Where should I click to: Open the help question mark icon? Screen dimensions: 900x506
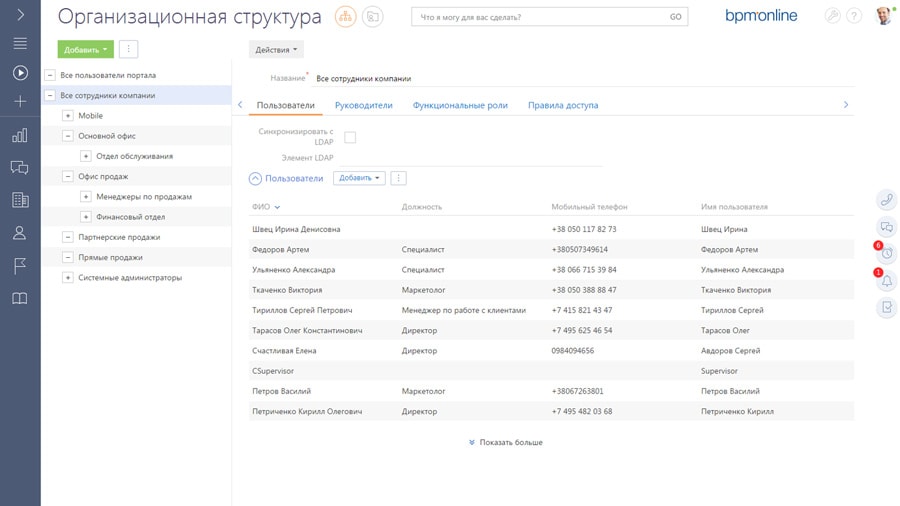[x=854, y=15]
